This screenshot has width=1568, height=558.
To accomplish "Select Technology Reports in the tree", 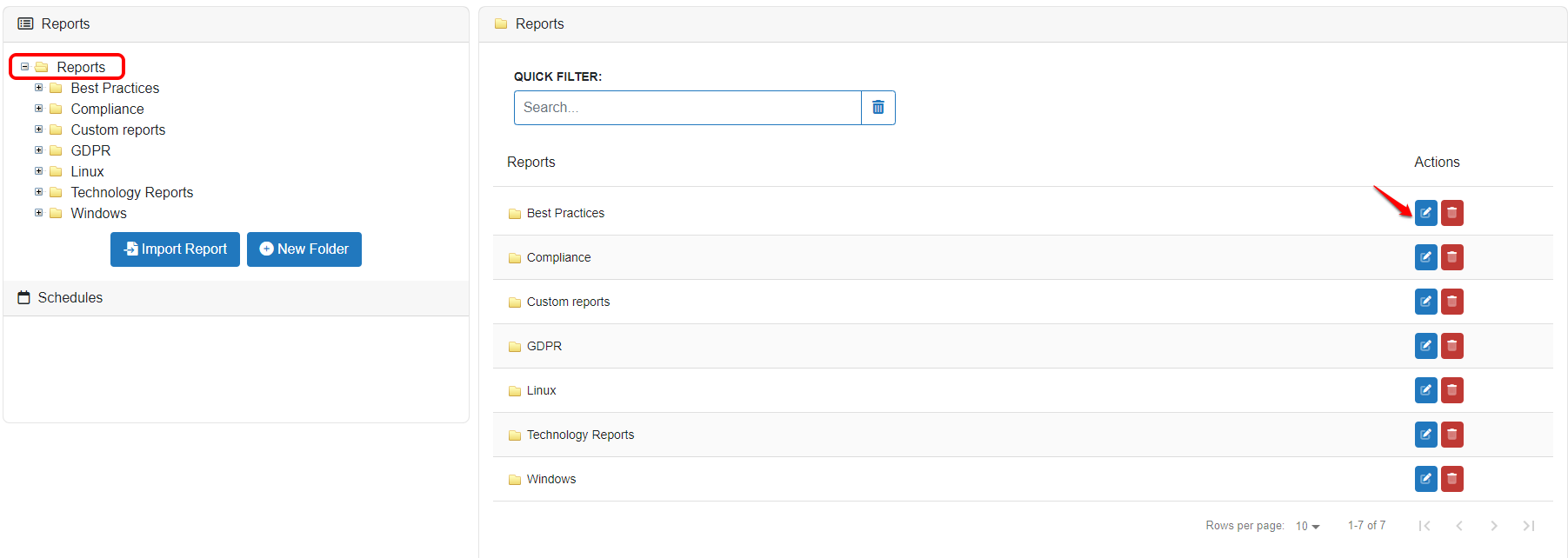I will click(x=131, y=192).
